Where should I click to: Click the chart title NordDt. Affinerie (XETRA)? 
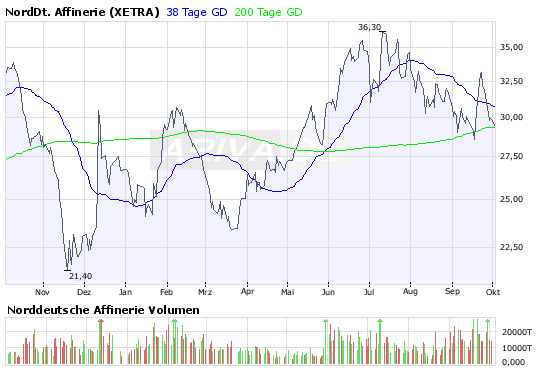(x=82, y=13)
